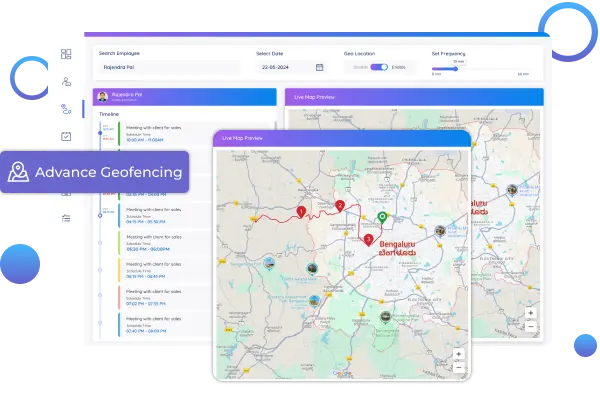Open the calendar check icon in sidebar
600x400 pixels.
pos(66,136)
